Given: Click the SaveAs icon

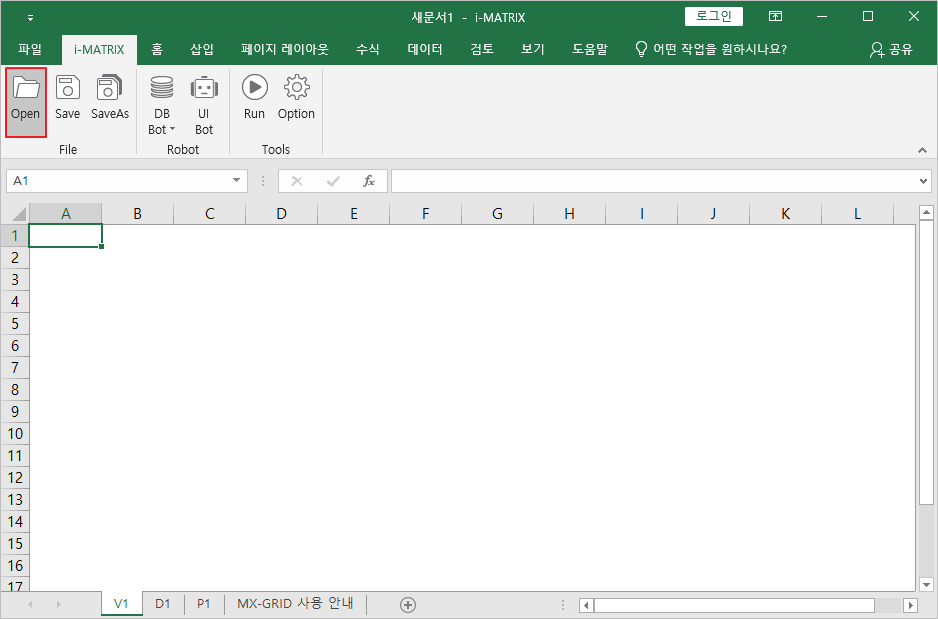Looking at the screenshot, I should tap(109, 97).
